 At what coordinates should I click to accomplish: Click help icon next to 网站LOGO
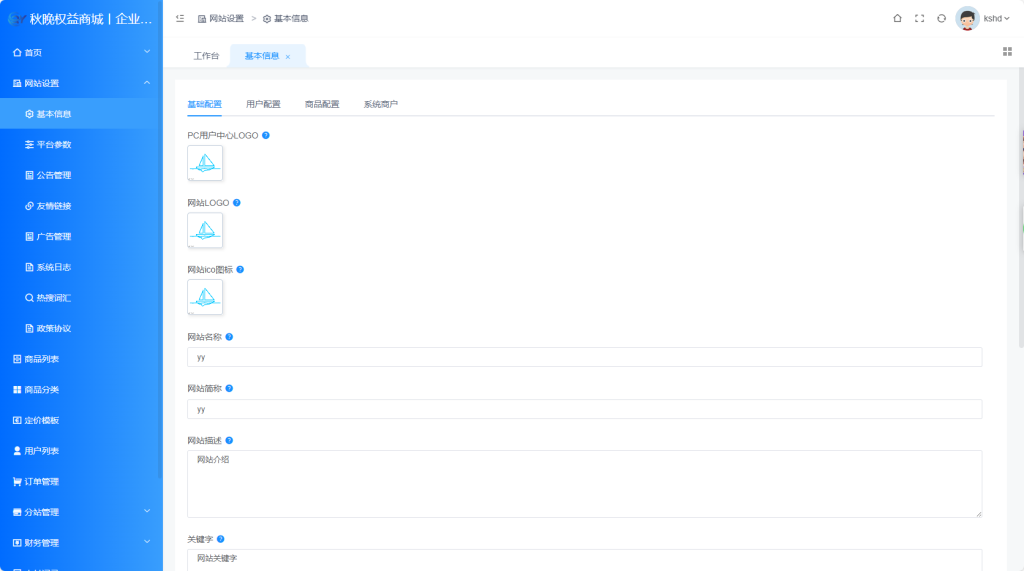[x=237, y=203]
